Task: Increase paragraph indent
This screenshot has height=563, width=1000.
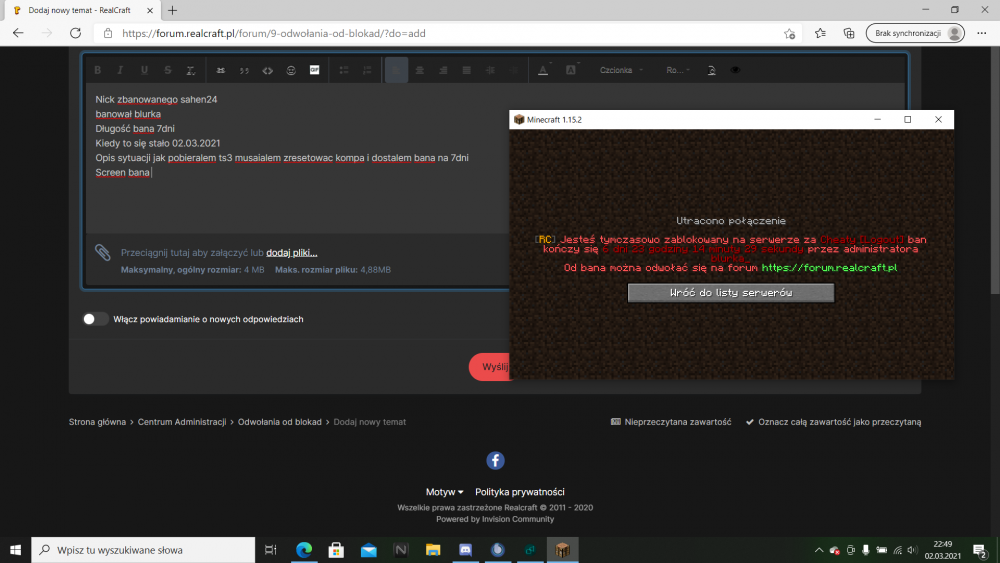Action: (490, 70)
